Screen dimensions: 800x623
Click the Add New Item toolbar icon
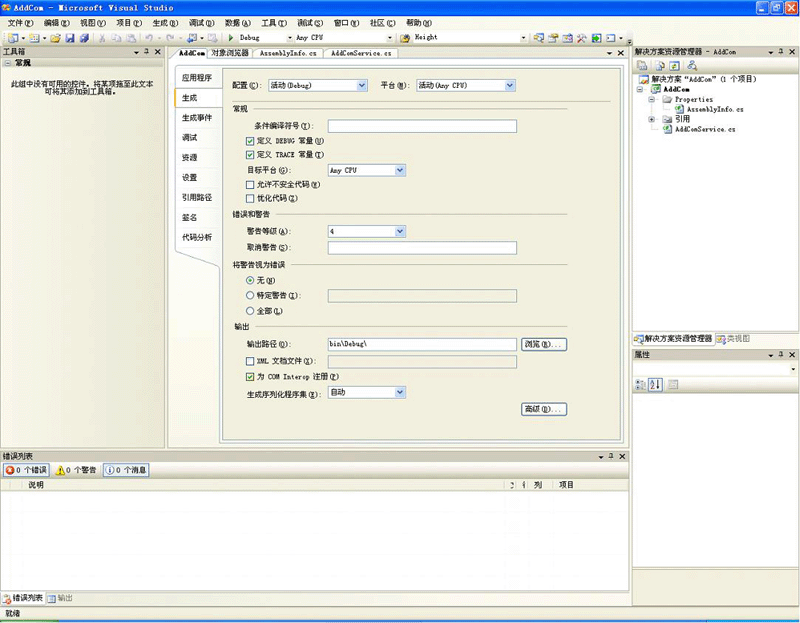[34, 38]
